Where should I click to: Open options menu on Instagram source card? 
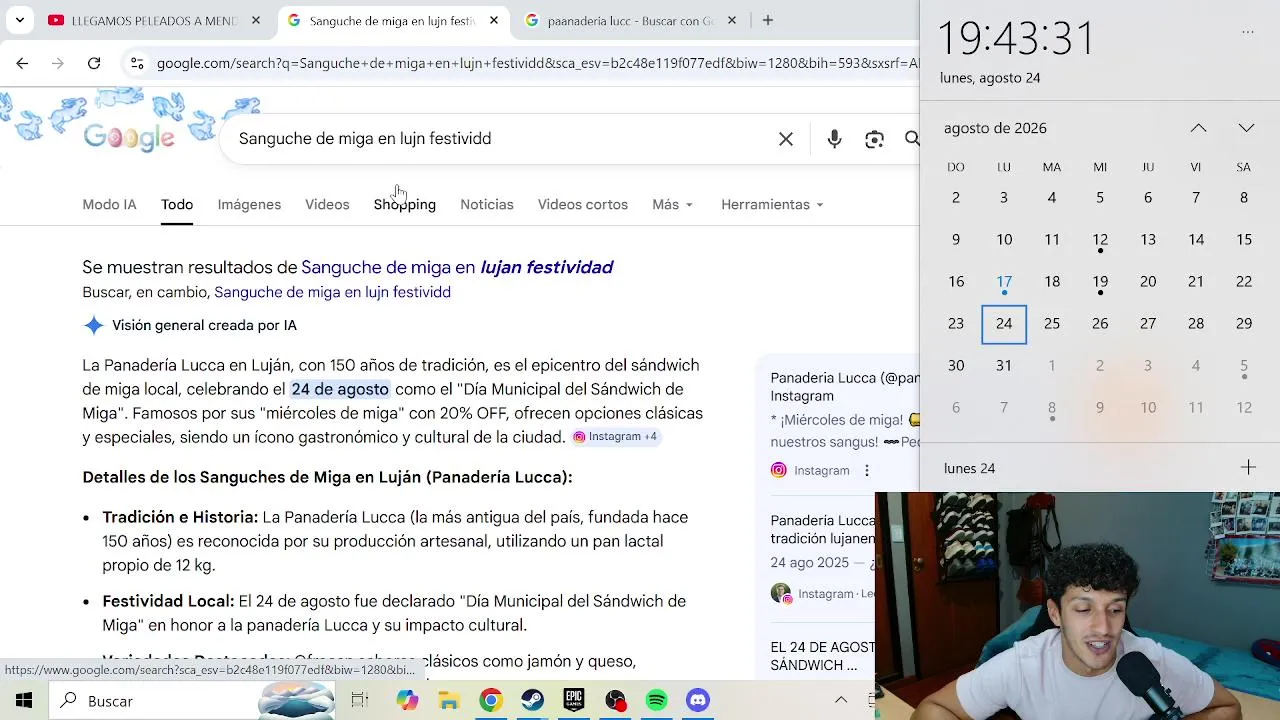point(867,470)
